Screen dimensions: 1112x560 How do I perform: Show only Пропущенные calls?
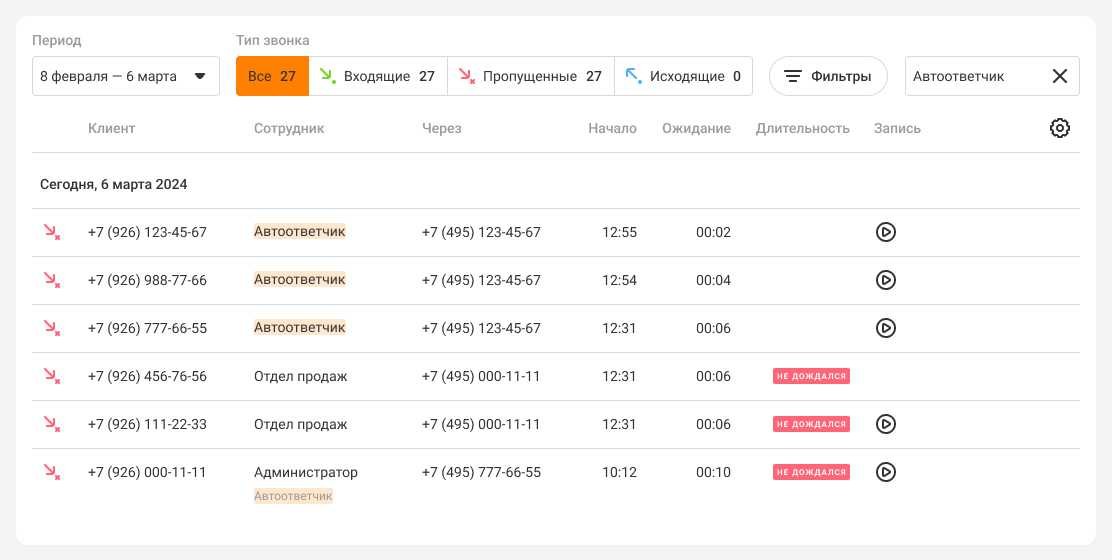(x=531, y=76)
